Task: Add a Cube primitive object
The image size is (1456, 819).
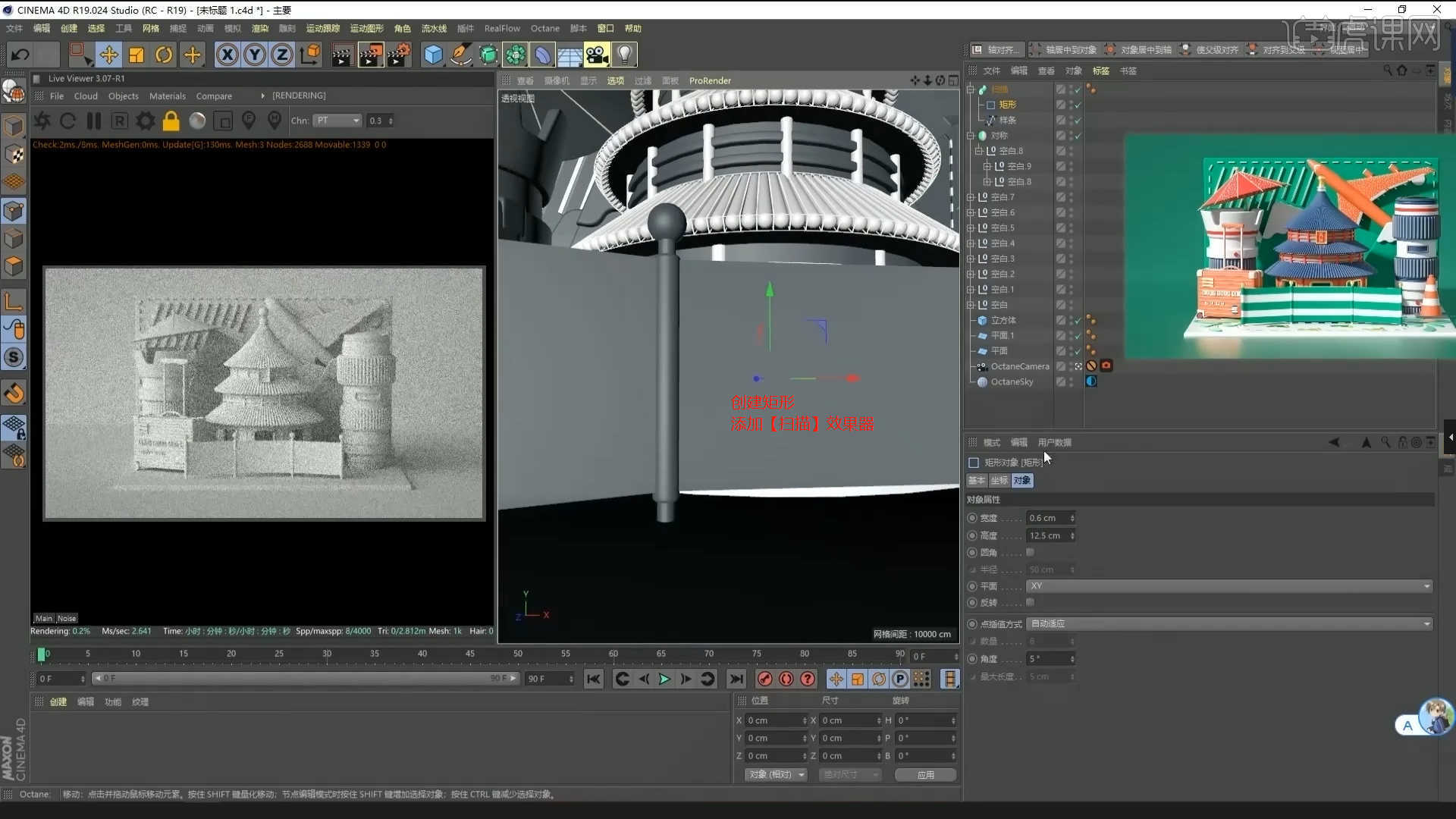Action: 433,55
